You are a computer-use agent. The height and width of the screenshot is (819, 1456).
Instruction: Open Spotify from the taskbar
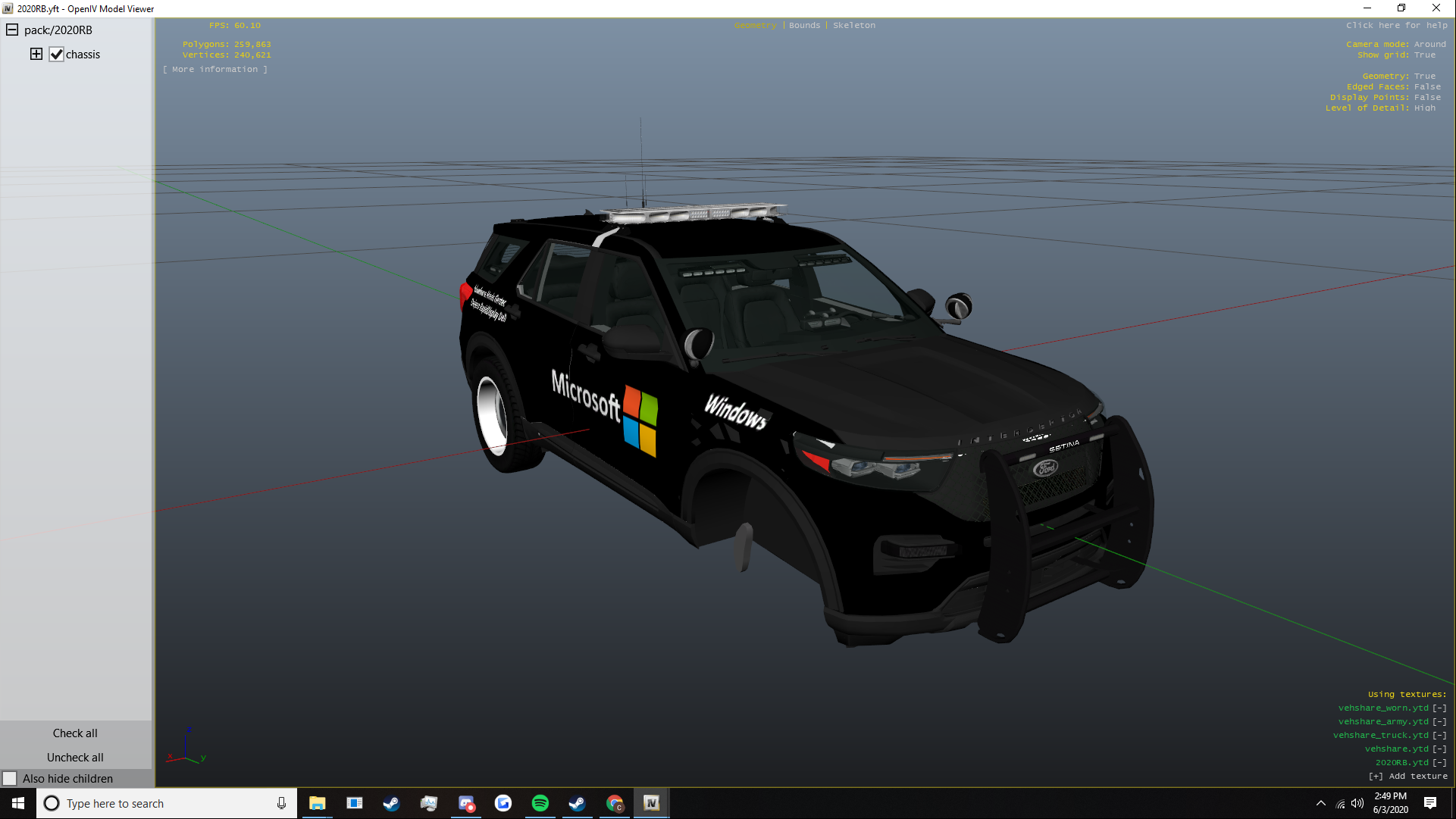click(x=540, y=803)
